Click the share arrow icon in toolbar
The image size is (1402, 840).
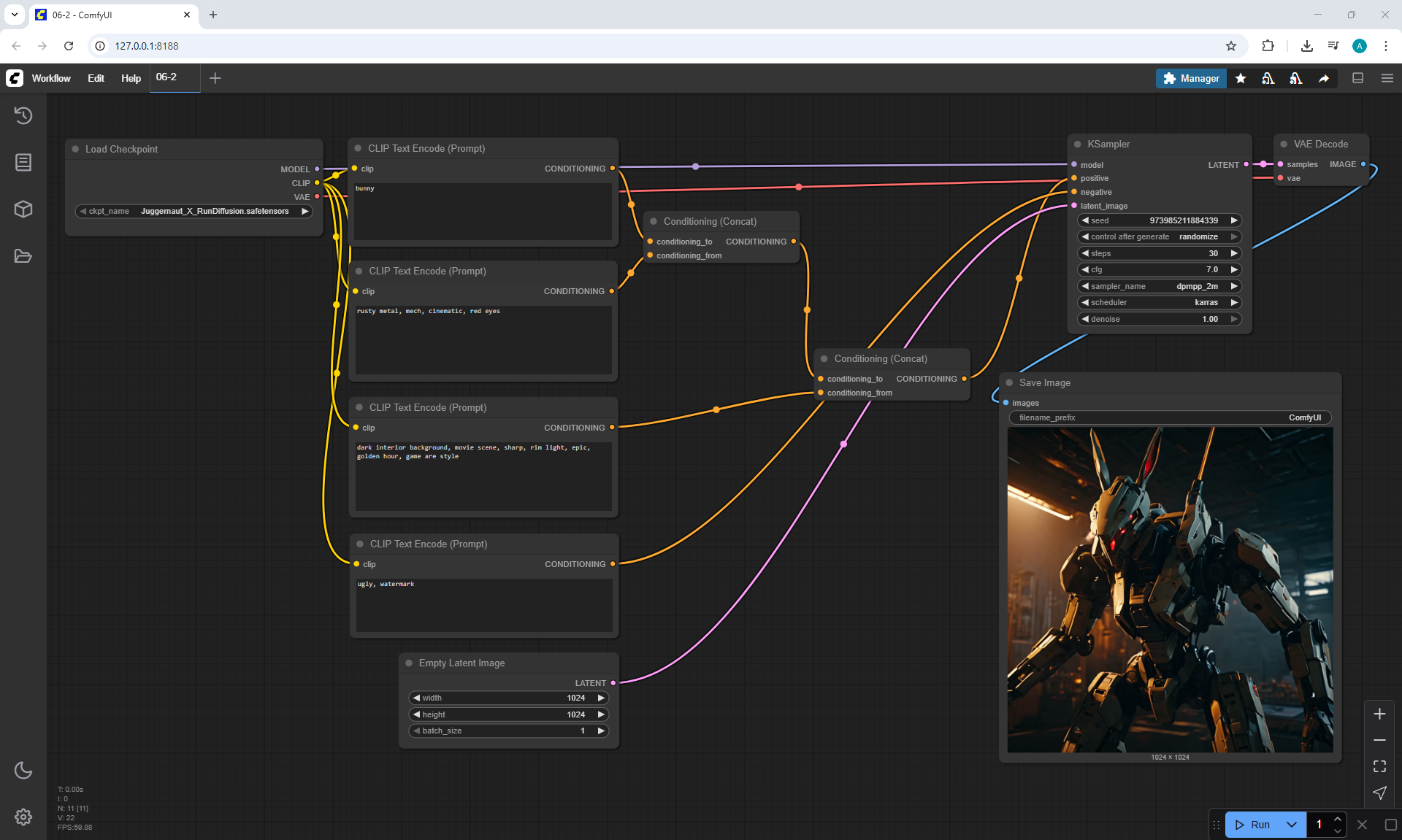[x=1324, y=78]
